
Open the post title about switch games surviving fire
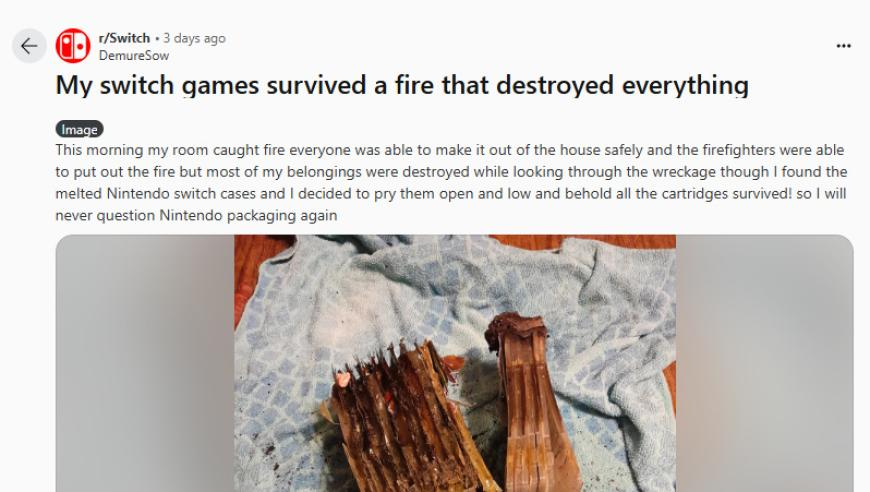coord(402,85)
